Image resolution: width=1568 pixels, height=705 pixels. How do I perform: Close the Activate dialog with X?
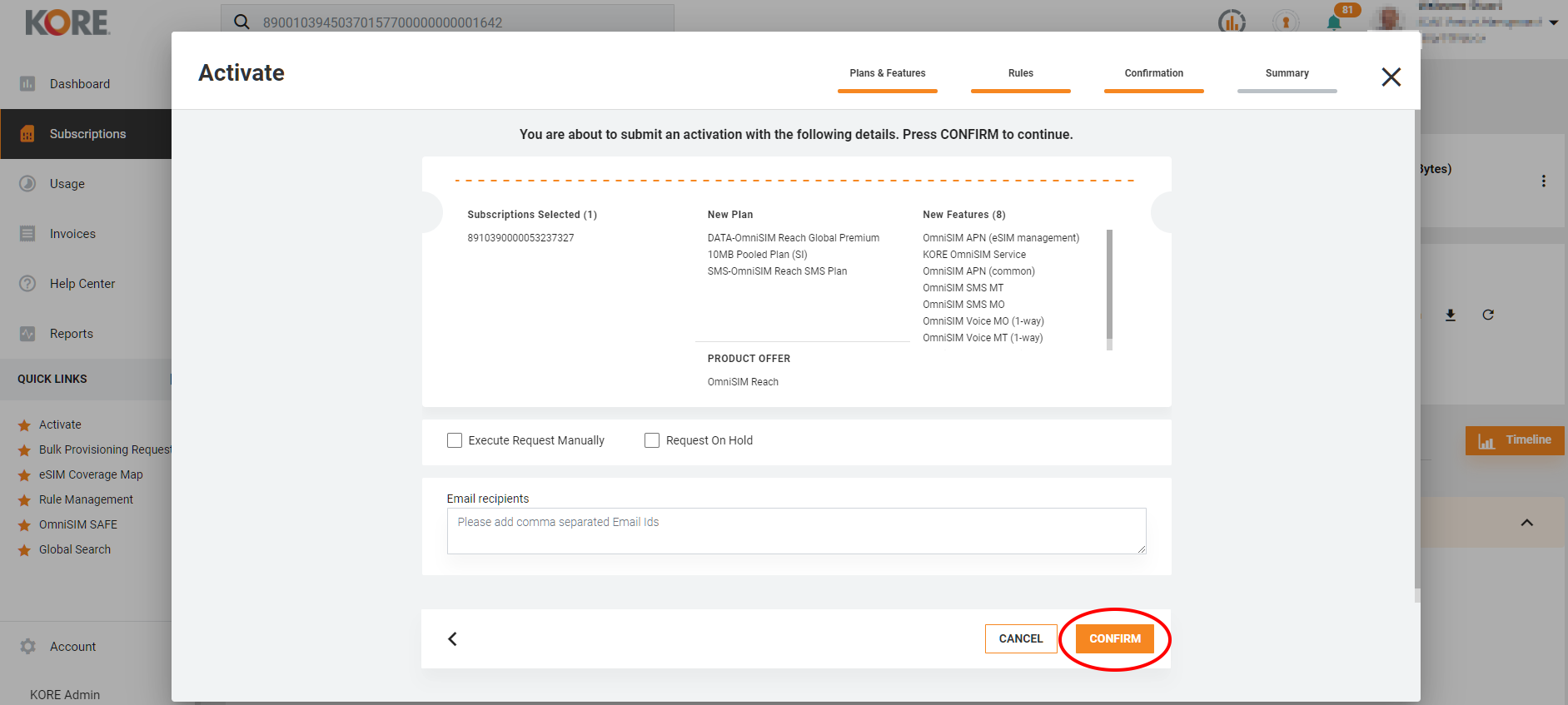coord(1391,77)
